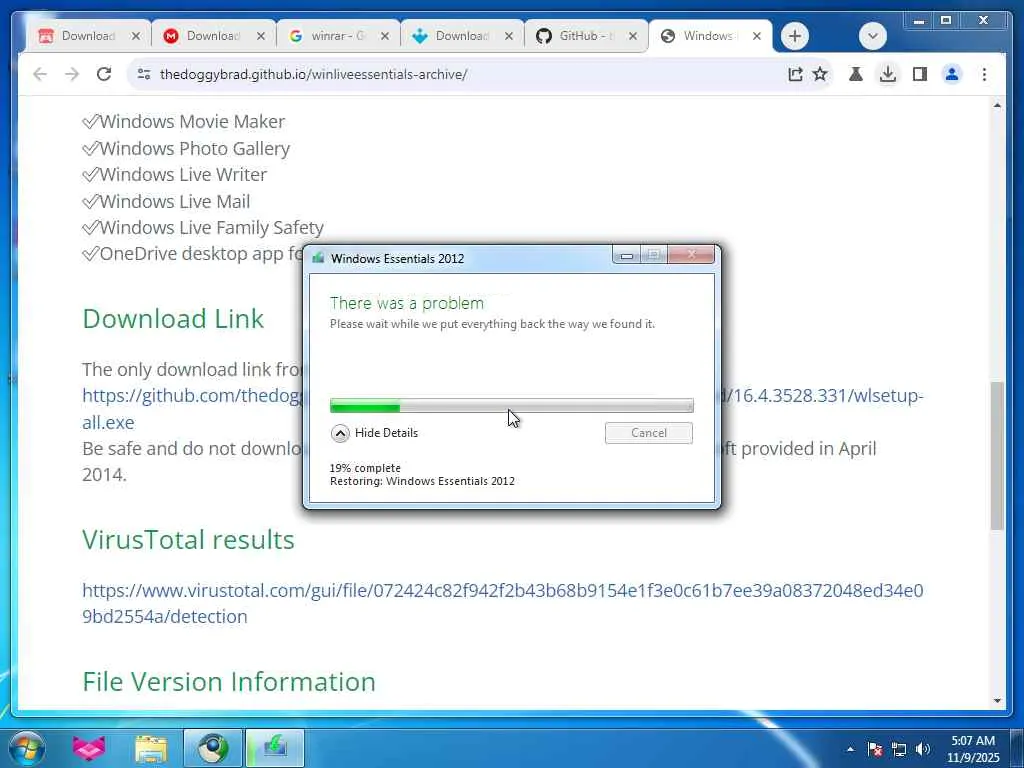Screen dimensions: 1024x768
Task: Click the installer progress bar
Action: click(x=511, y=406)
